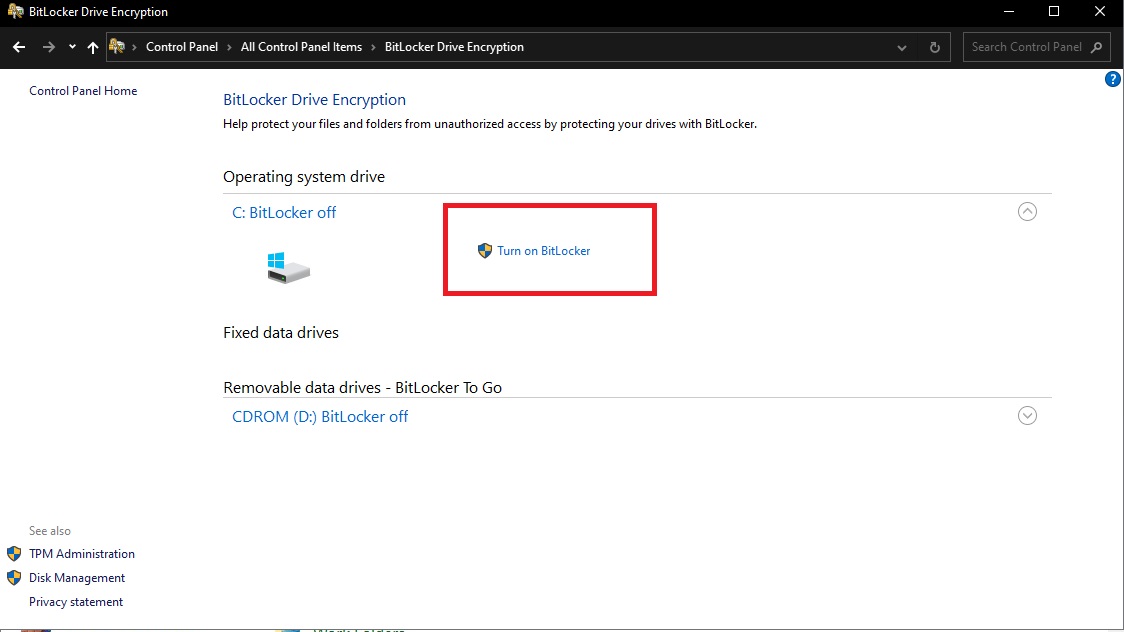
Task: Open CDROM (D:) BitLocker off heading
Action: (x=320, y=417)
